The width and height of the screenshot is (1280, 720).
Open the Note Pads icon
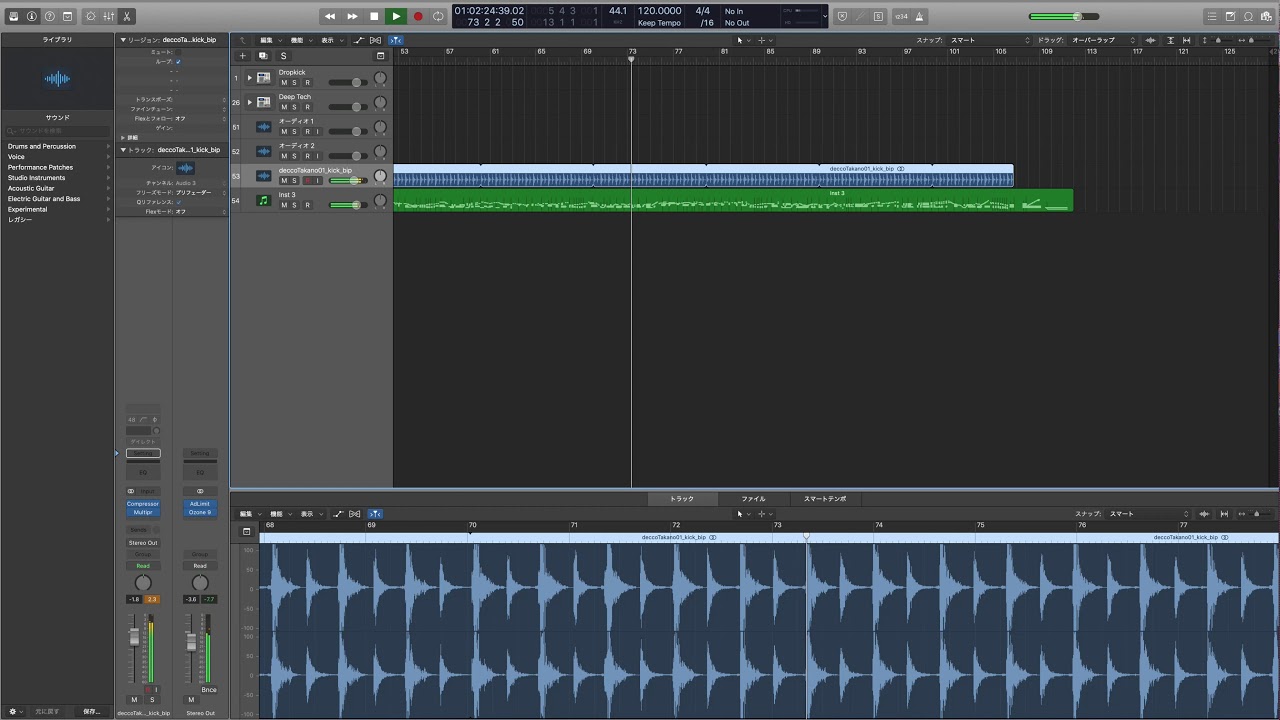pos(1231,16)
